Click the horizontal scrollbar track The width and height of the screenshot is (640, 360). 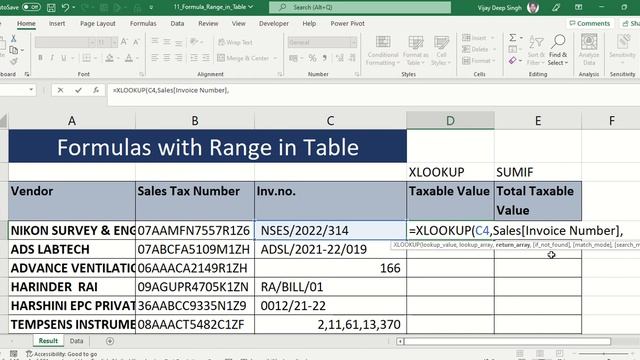coord(507,341)
